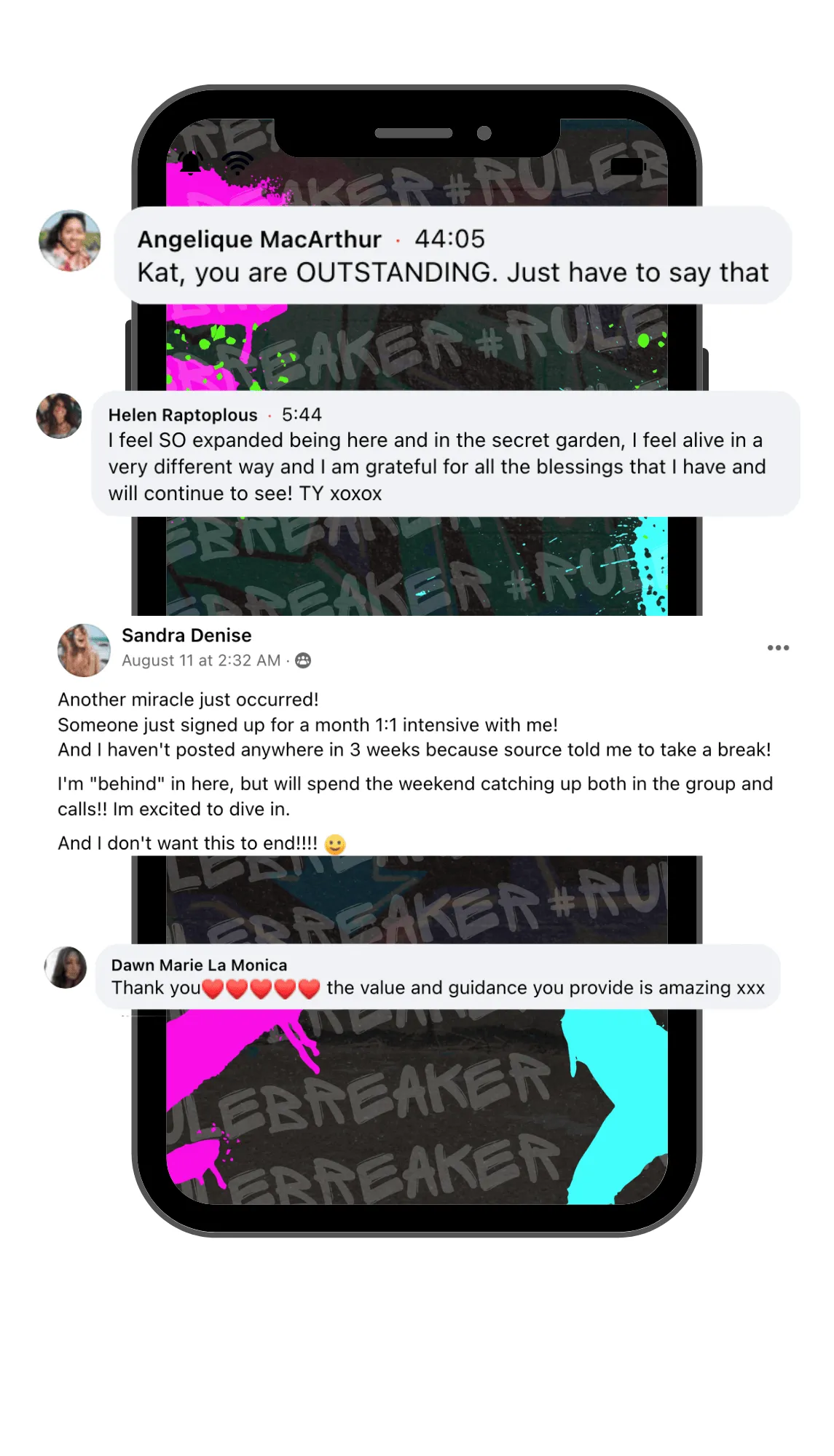Screen dimensions: 834x1456
Task: Click the group audience icon beside the post date
Action: tap(304, 660)
